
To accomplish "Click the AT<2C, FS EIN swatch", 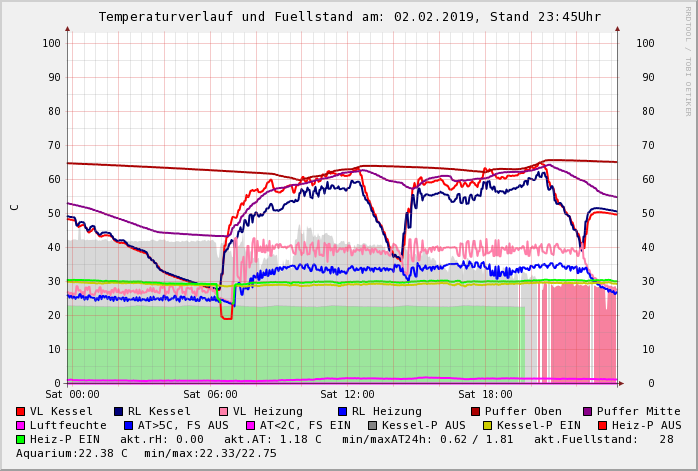I will click(x=251, y=425).
